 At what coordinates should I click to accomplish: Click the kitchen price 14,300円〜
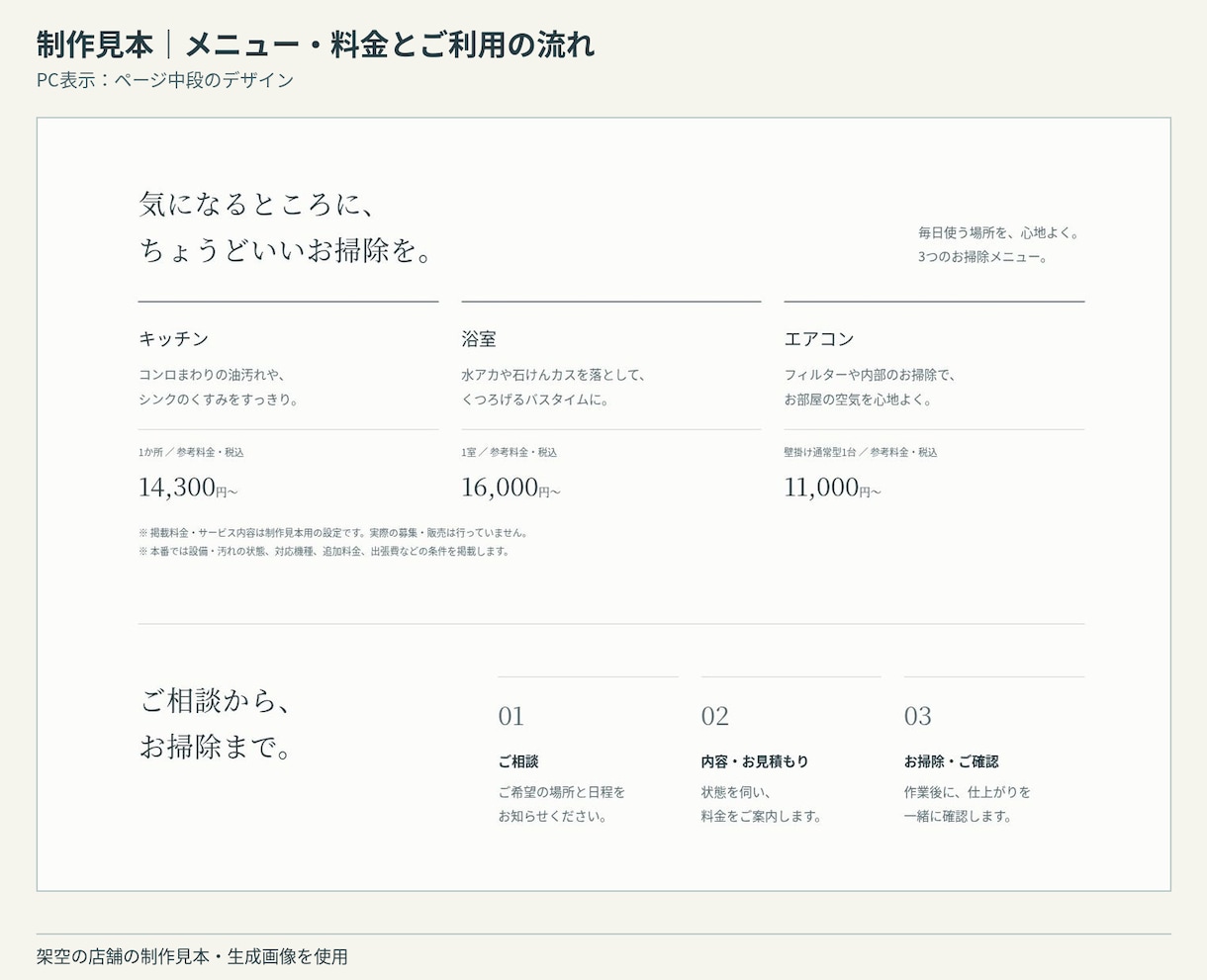pos(188,488)
